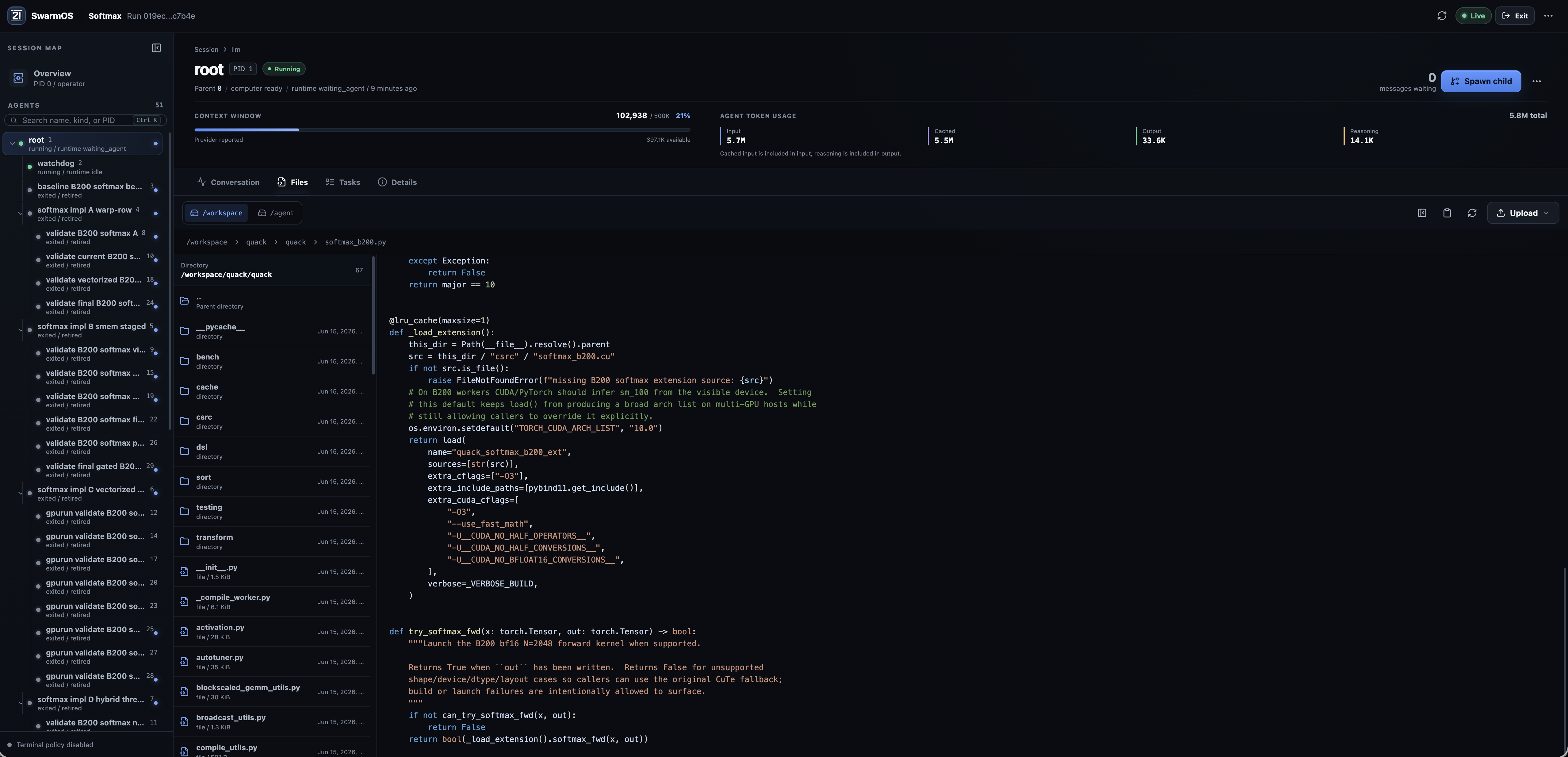
Task: Collapse the root agent tree node
Action: tap(12, 144)
